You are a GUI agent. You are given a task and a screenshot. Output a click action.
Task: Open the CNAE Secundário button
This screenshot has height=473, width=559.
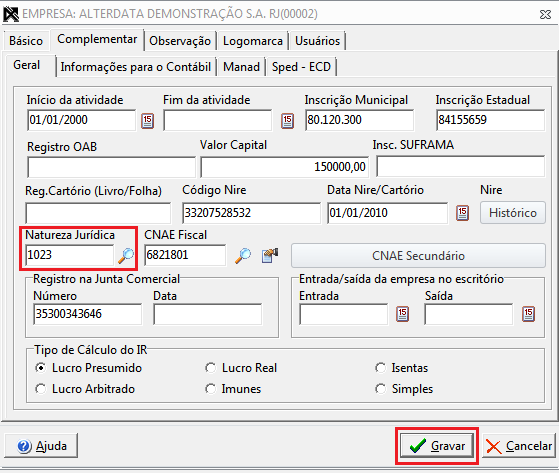click(x=418, y=256)
